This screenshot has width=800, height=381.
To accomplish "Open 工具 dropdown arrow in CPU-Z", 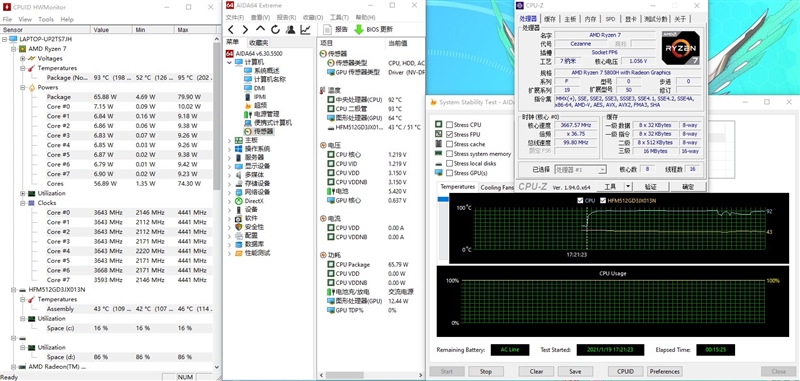I will click(x=628, y=187).
